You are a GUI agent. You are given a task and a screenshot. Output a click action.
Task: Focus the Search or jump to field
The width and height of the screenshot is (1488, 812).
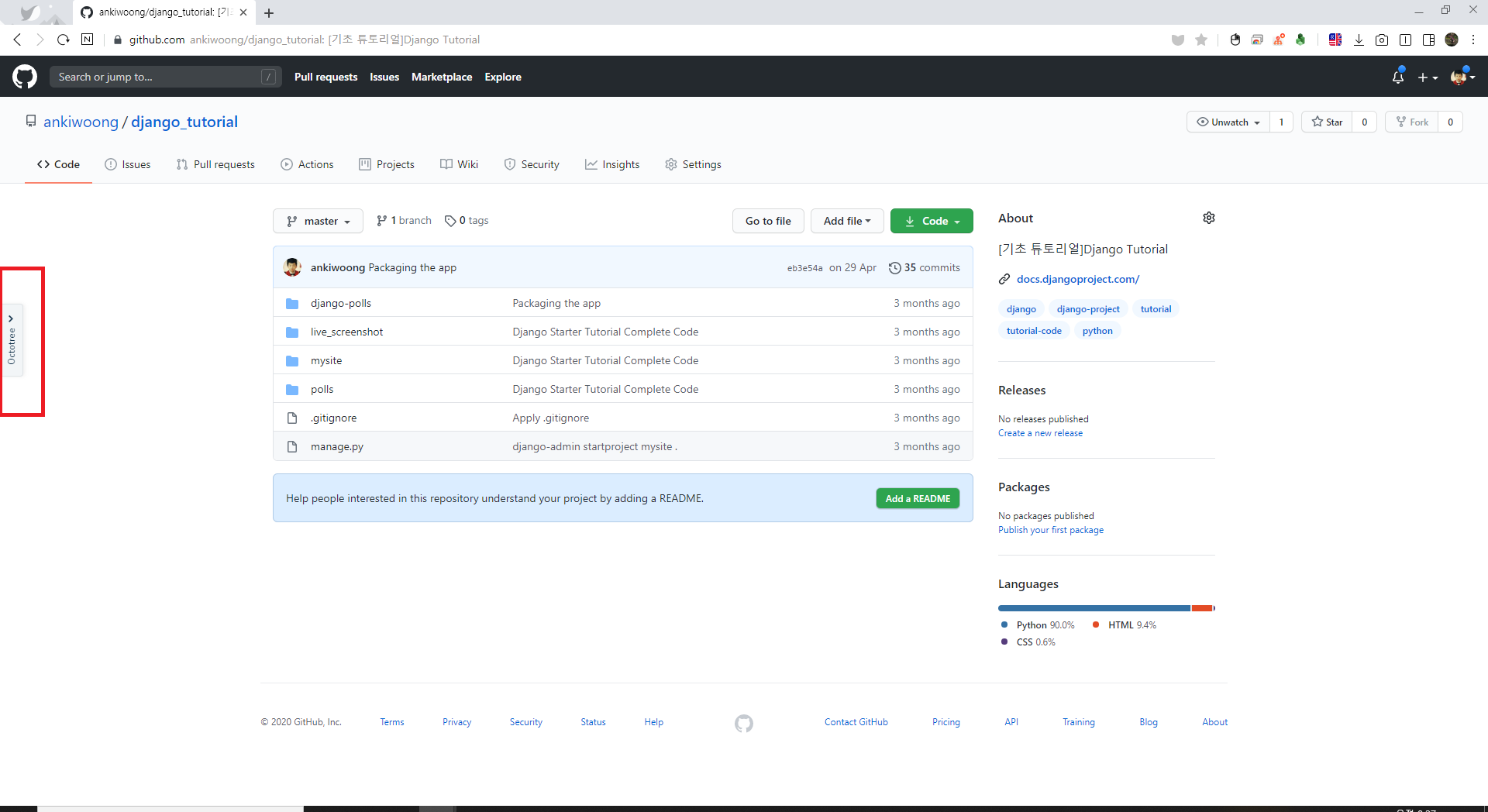(x=164, y=77)
